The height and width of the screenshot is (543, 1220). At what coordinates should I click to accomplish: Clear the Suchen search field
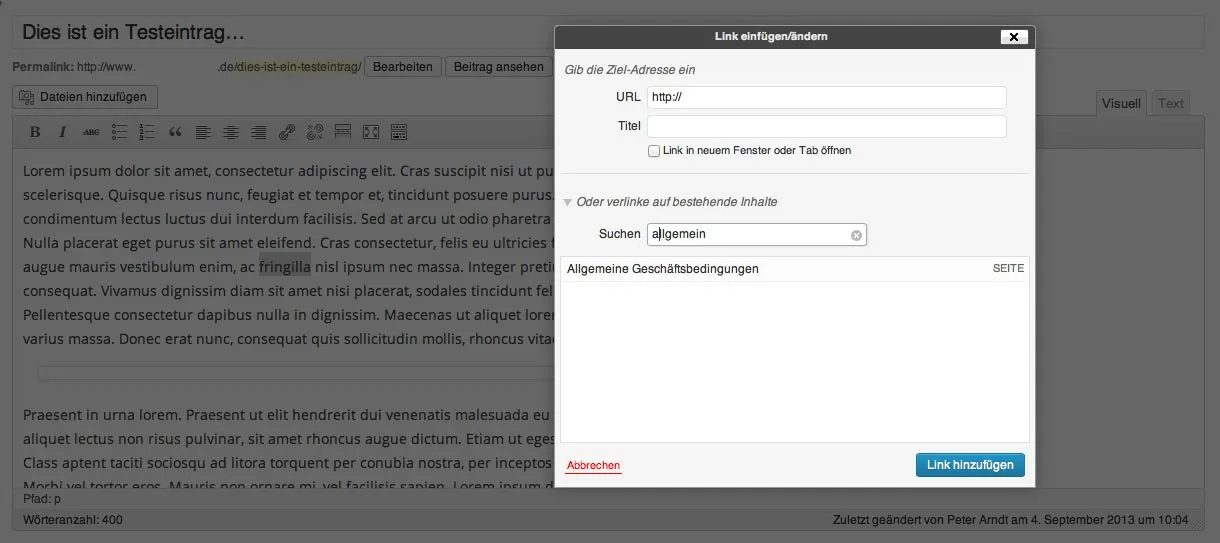point(856,235)
